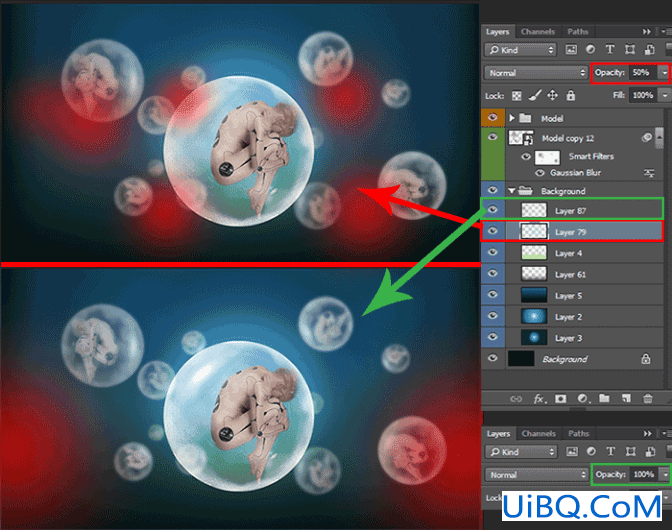
Task: Open Kind filter dropdown in lower panel
Action: pos(521,452)
